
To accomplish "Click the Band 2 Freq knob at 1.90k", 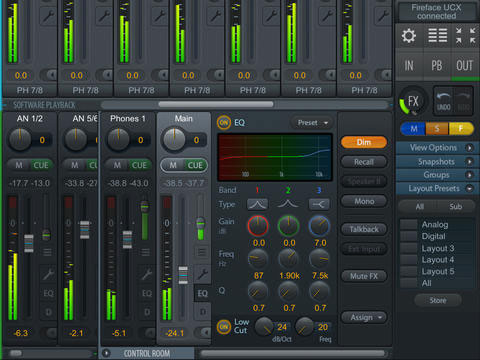I will pyautogui.click(x=288, y=259).
